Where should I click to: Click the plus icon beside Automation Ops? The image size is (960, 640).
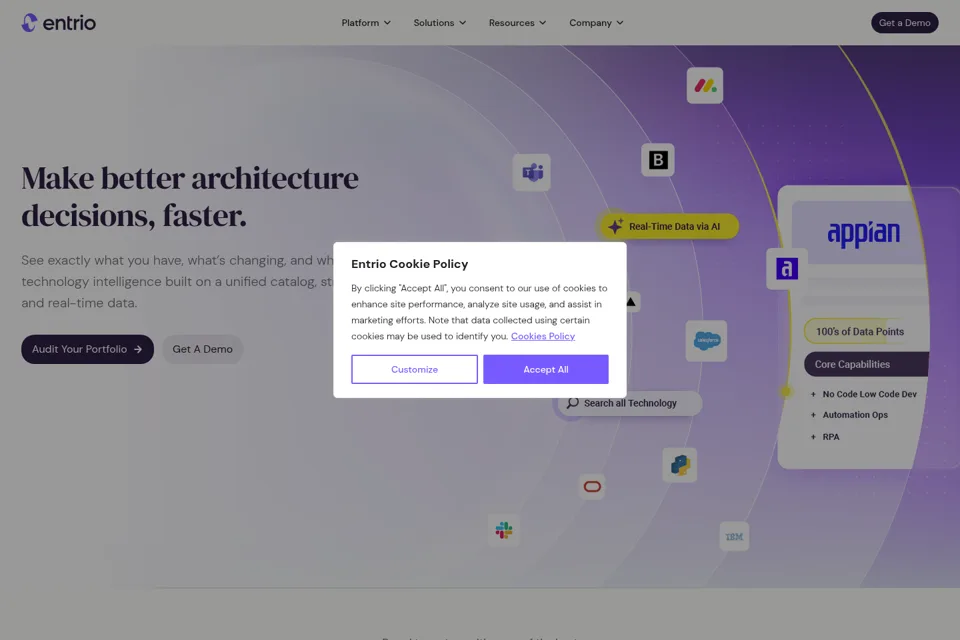tap(813, 415)
